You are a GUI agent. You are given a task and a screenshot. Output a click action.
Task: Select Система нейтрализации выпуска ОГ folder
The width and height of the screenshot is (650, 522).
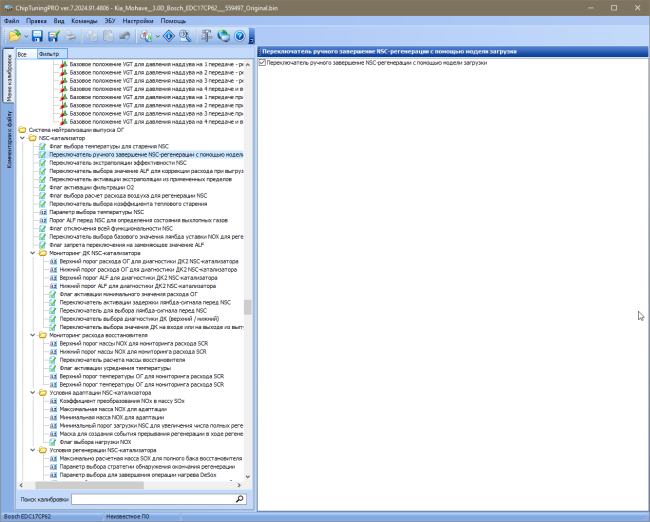pos(77,130)
